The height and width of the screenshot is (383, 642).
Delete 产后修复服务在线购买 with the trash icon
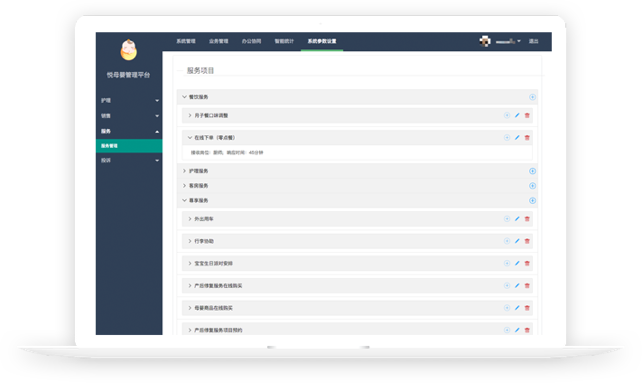click(527, 286)
